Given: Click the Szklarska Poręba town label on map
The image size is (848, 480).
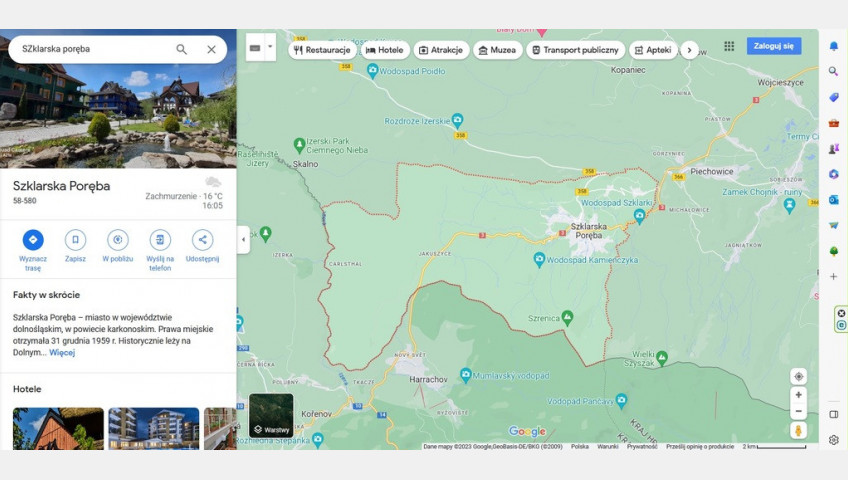Looking at the screenshot, I should click(x=588, y=231).
